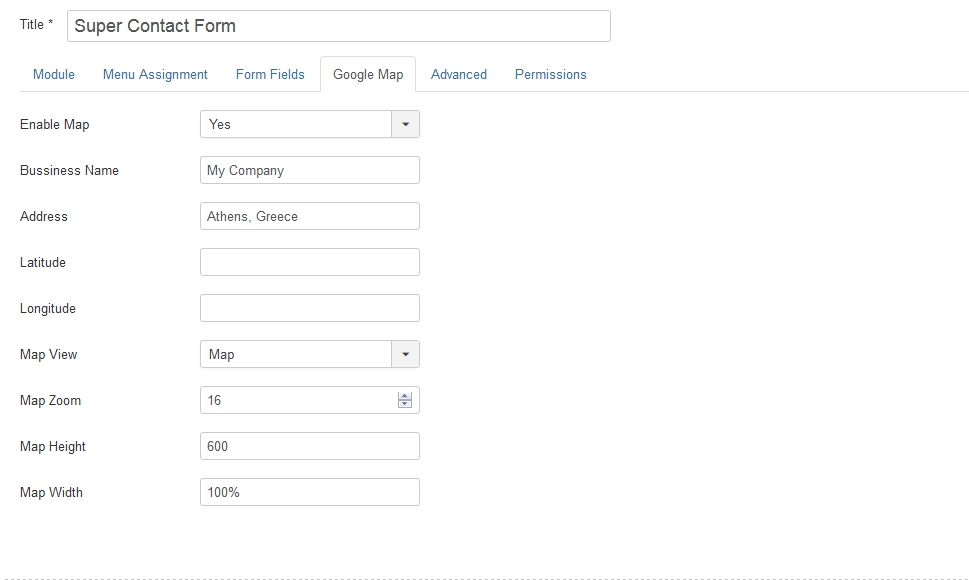
Task: Focus the Address field showing Athens, Greece
Action: (310, 216)
